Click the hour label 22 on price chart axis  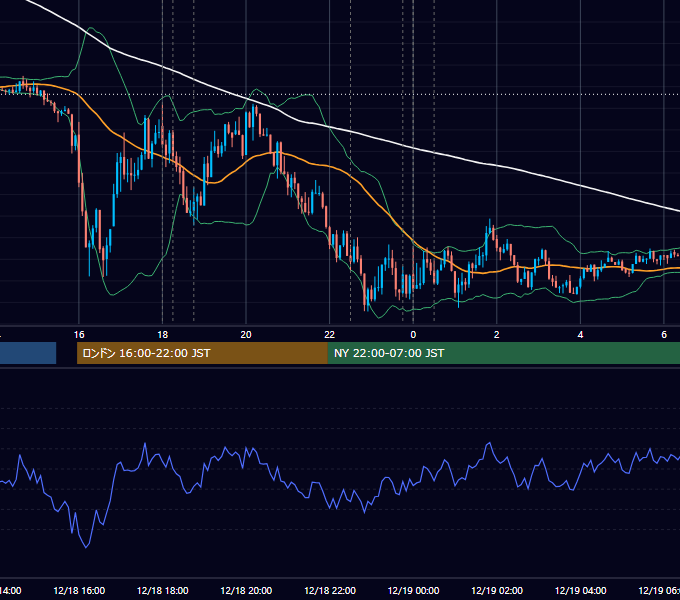point(330,335)
